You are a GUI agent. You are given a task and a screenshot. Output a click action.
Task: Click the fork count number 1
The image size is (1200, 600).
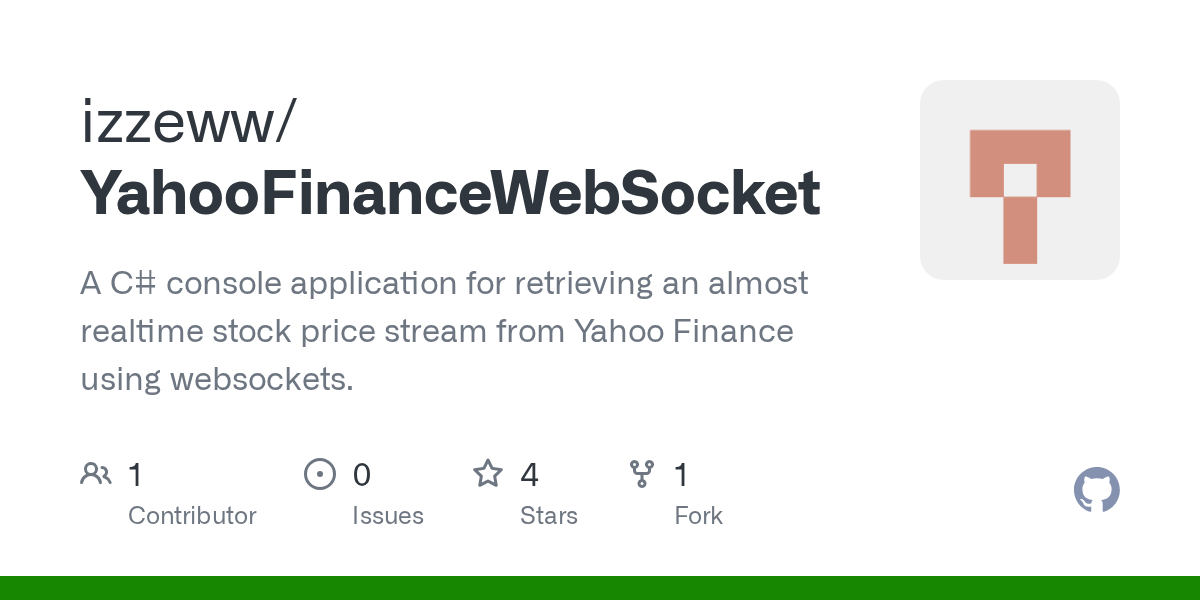(681, 475)
